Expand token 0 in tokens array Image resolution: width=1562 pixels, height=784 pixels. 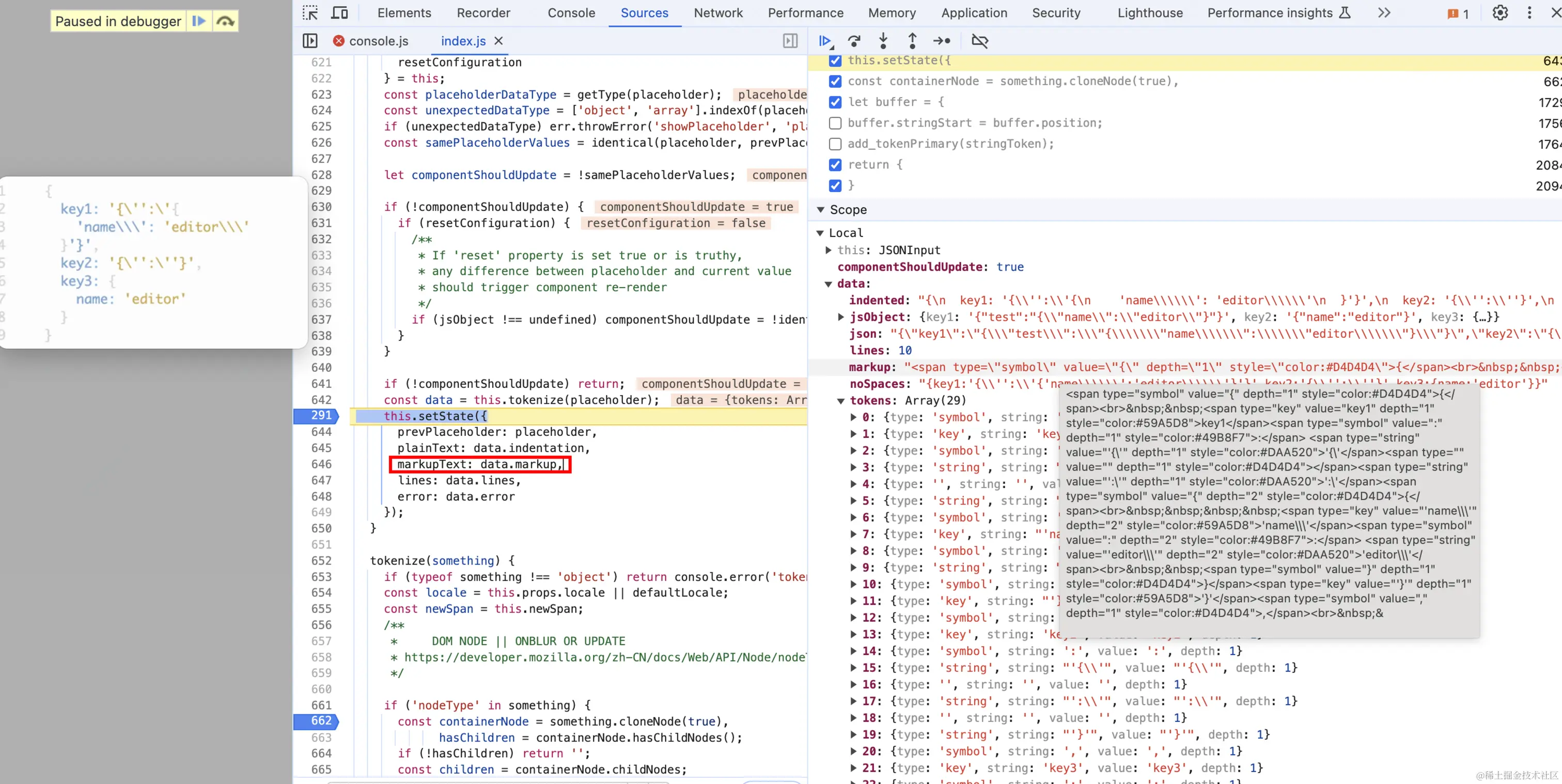click(x=853, y=417)
